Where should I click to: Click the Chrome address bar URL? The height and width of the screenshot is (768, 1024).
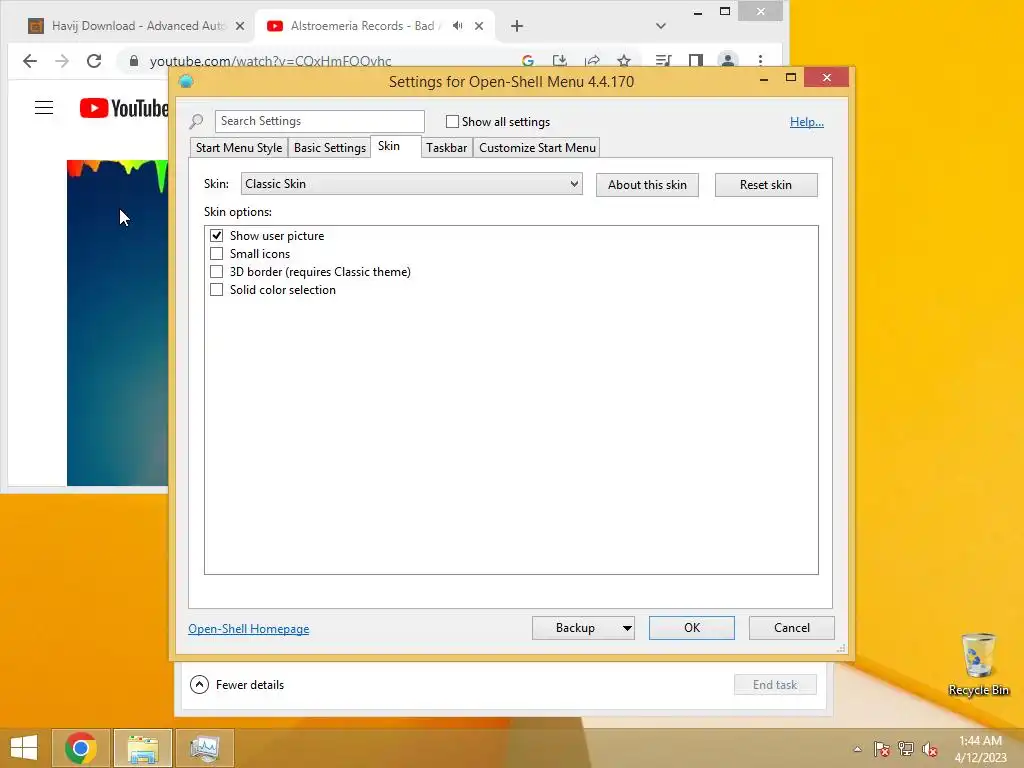[x=270, y=61]
